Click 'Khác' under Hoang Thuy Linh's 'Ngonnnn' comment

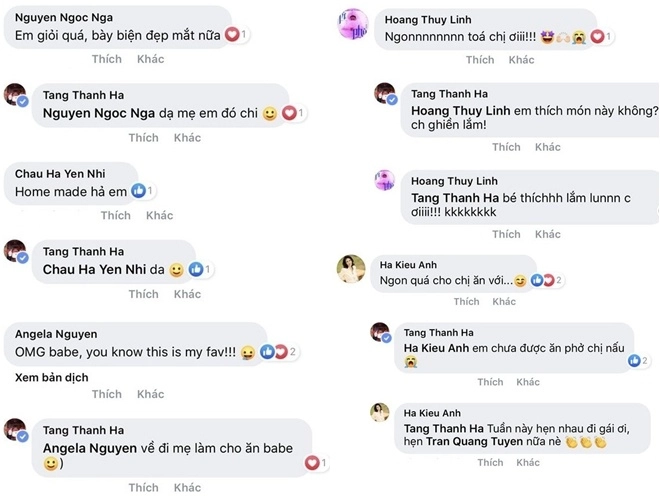pos(521,60)
